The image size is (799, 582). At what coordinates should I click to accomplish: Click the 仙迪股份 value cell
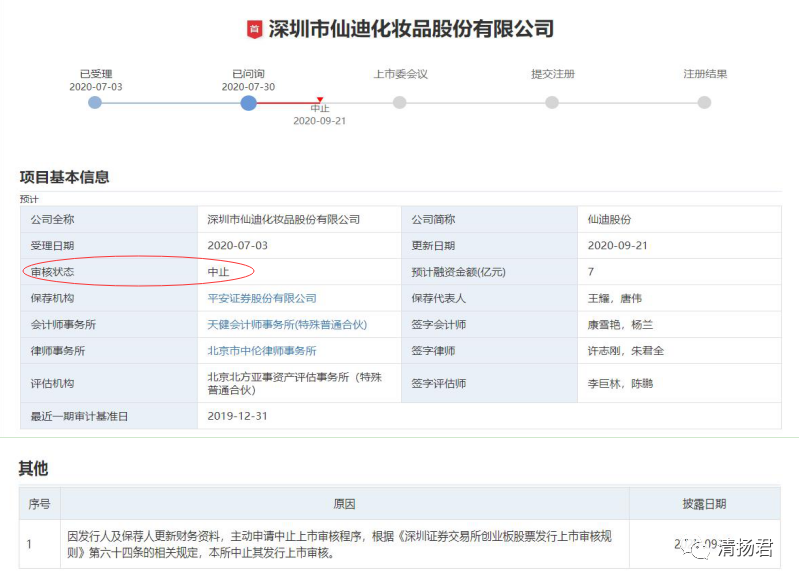(x=679, y=220)
